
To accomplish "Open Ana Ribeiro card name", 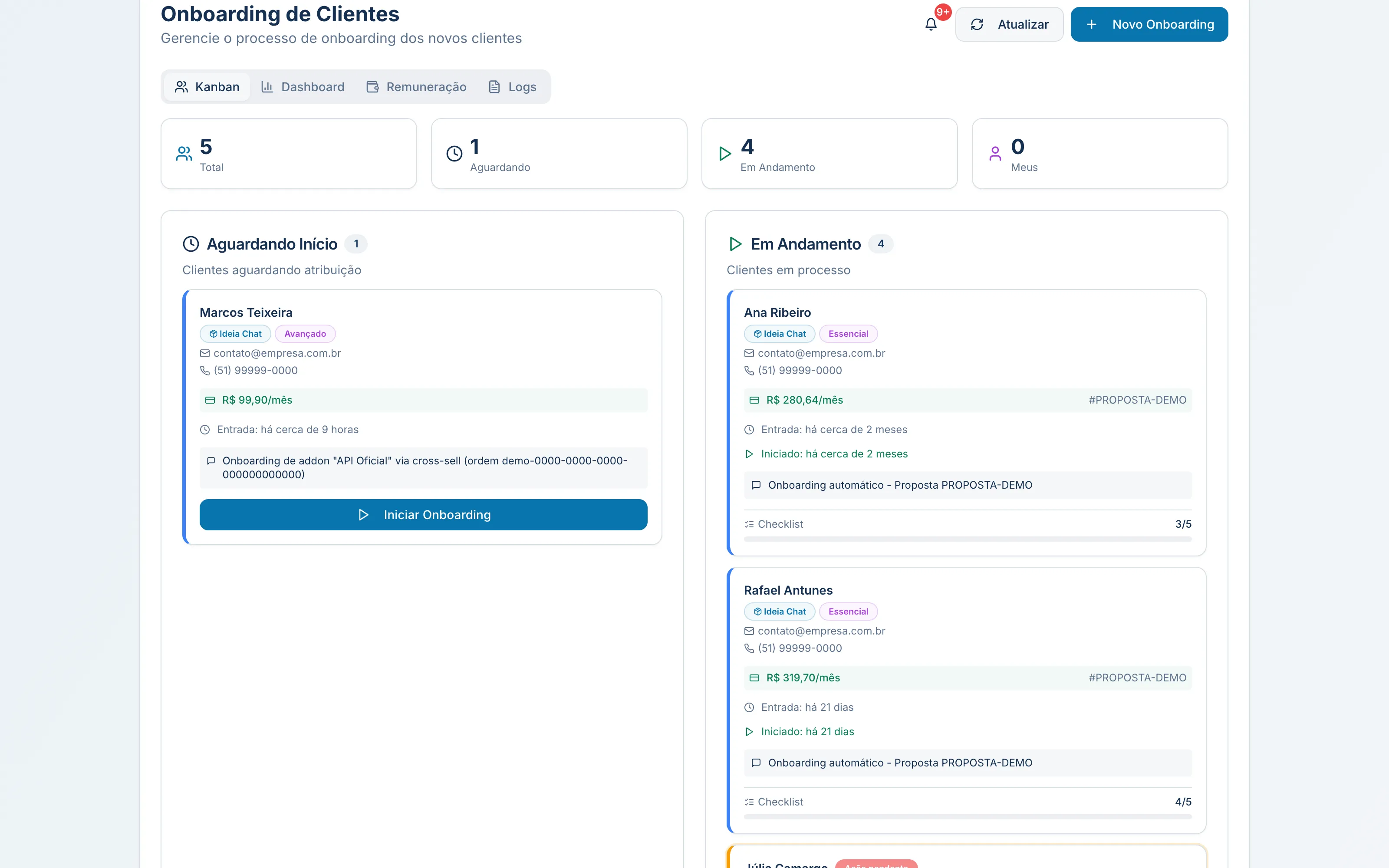I will point(777,312).
